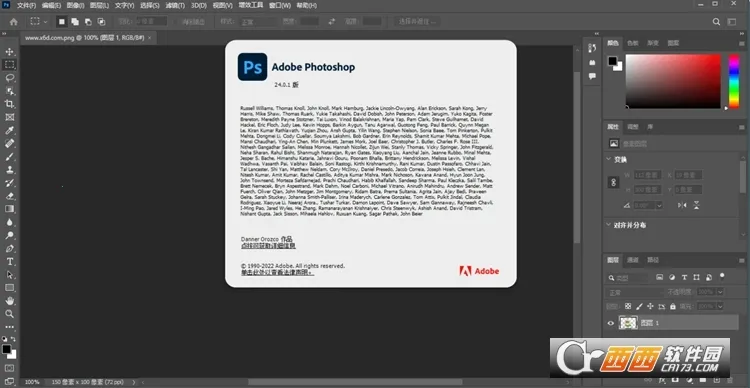Screen dimensions: 750x388
Task: Open the Comments panel speech-bubble icon
Action: (593, 76)
